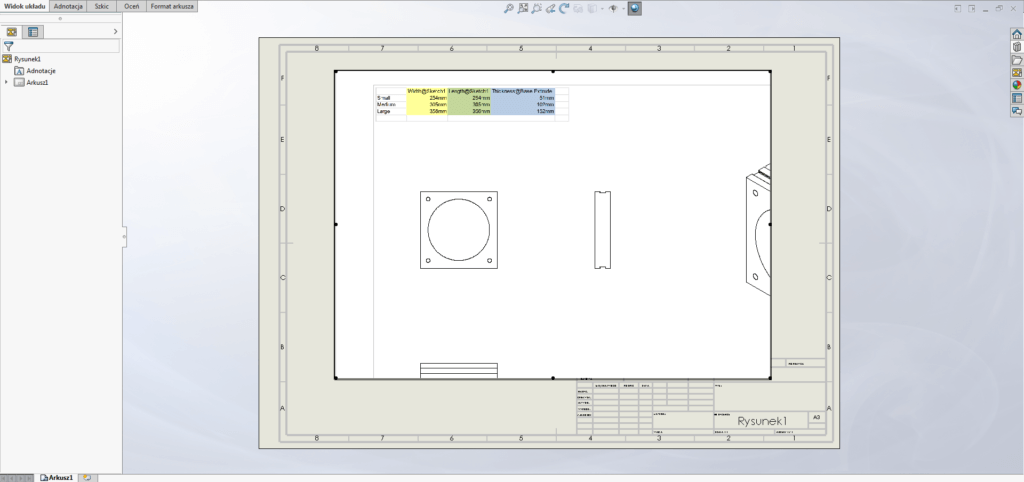Click the document window left-arrow panel button
This screenshot has height=482, width=1024.
coord(957,8)
